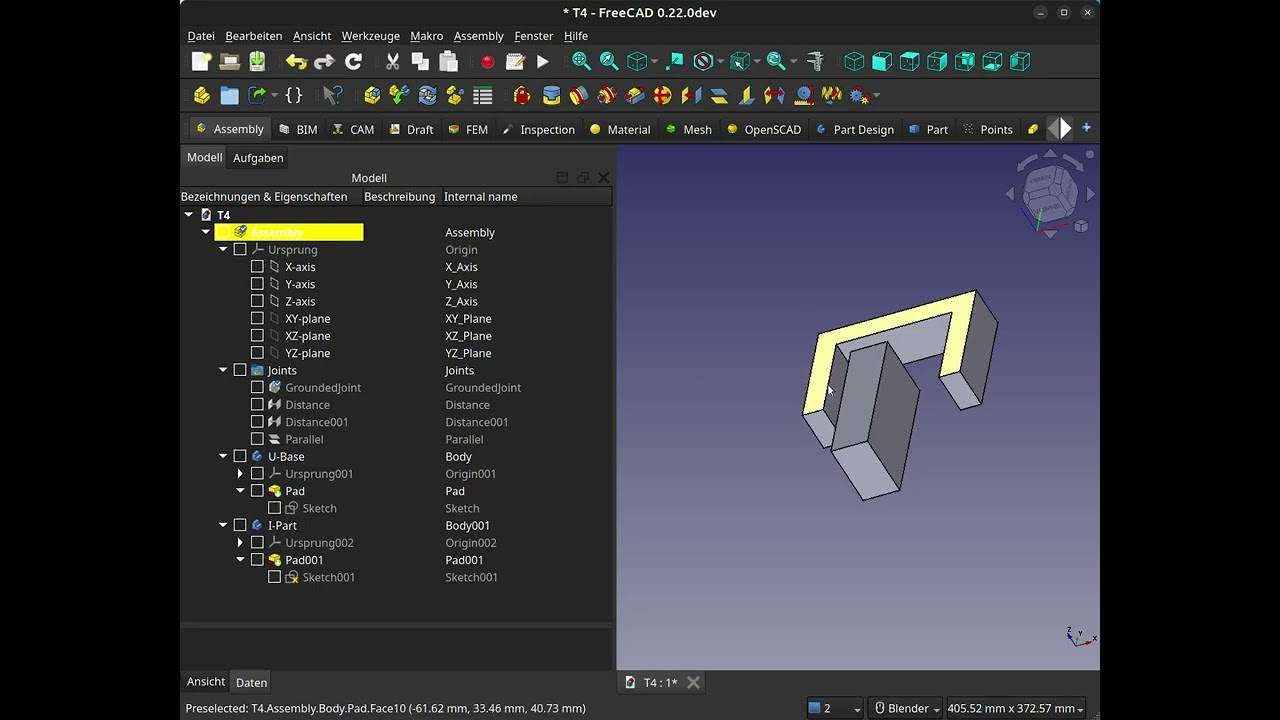The height and width of the screenshot is (720, 1280).
Task: Click Fit selection zoom icon
Action: point(609,62)
